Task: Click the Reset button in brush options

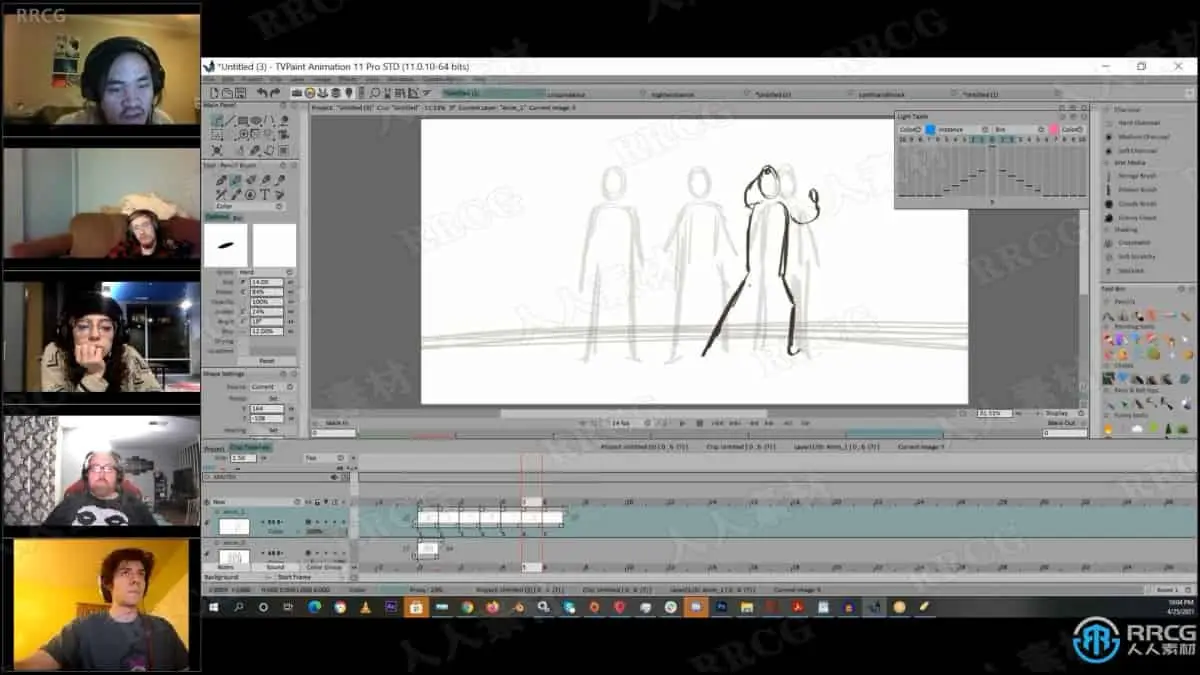Action: (266, 361)
